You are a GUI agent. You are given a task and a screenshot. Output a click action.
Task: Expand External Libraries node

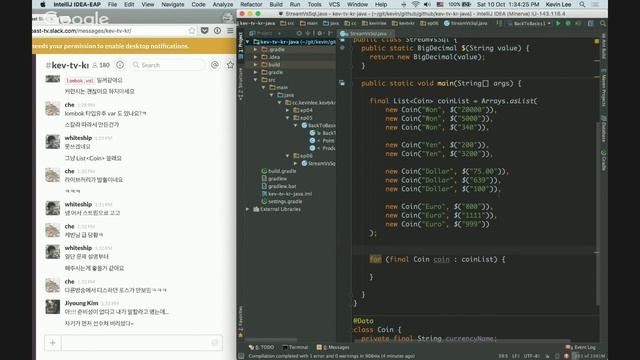pos(248,209)
